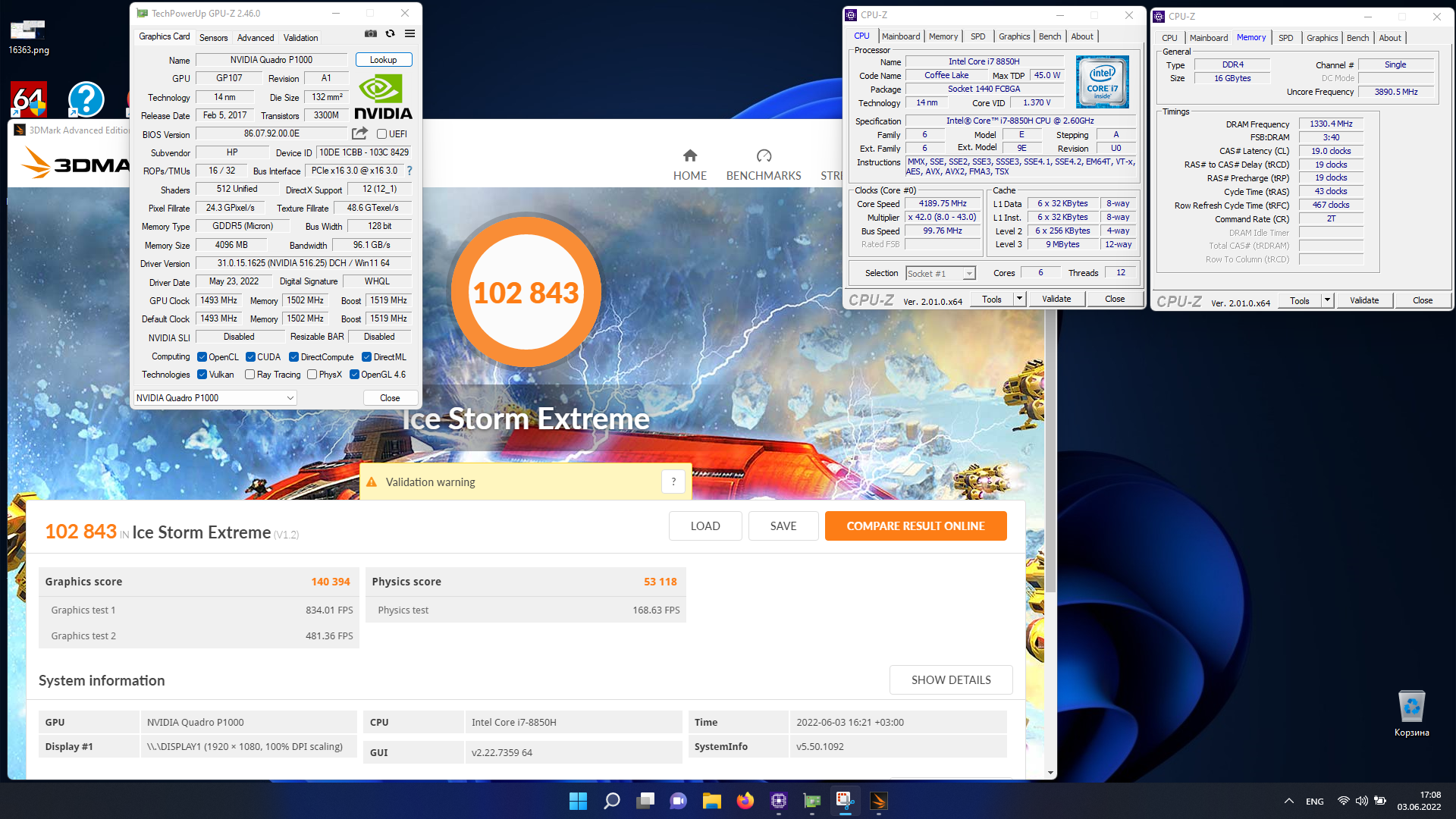Click Wi-Fi icon in system tray

(1343, 801)
